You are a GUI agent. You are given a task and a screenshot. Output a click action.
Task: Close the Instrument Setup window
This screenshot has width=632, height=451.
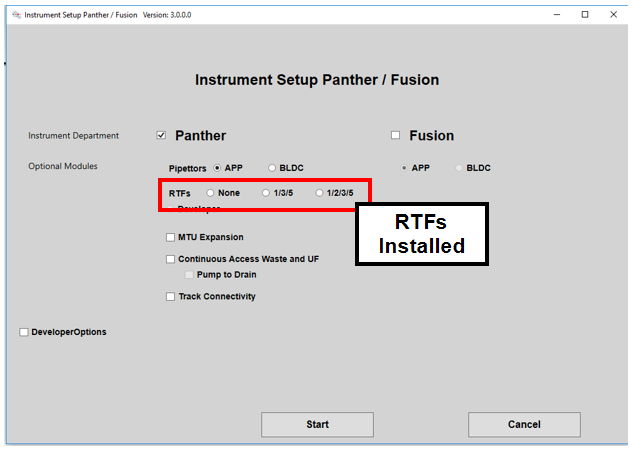pos(613,15)
